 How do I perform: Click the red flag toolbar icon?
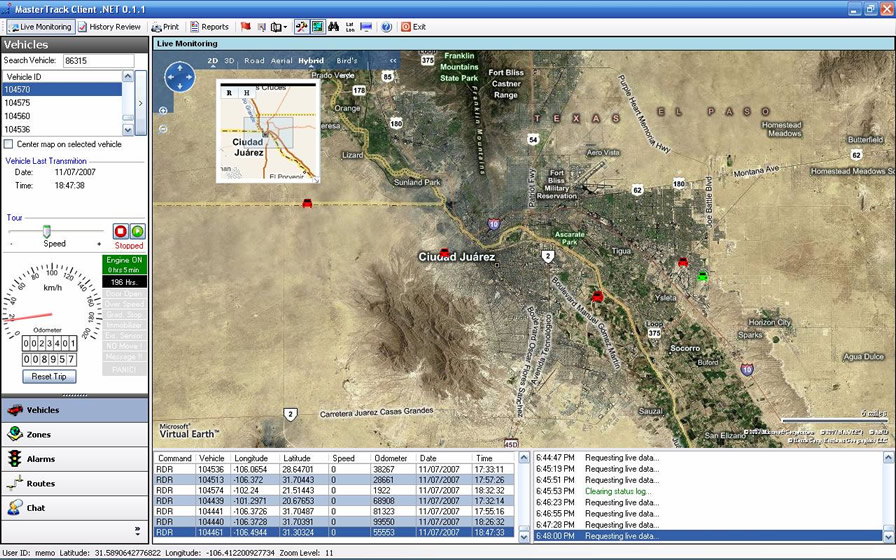click(x=246, y=27)
